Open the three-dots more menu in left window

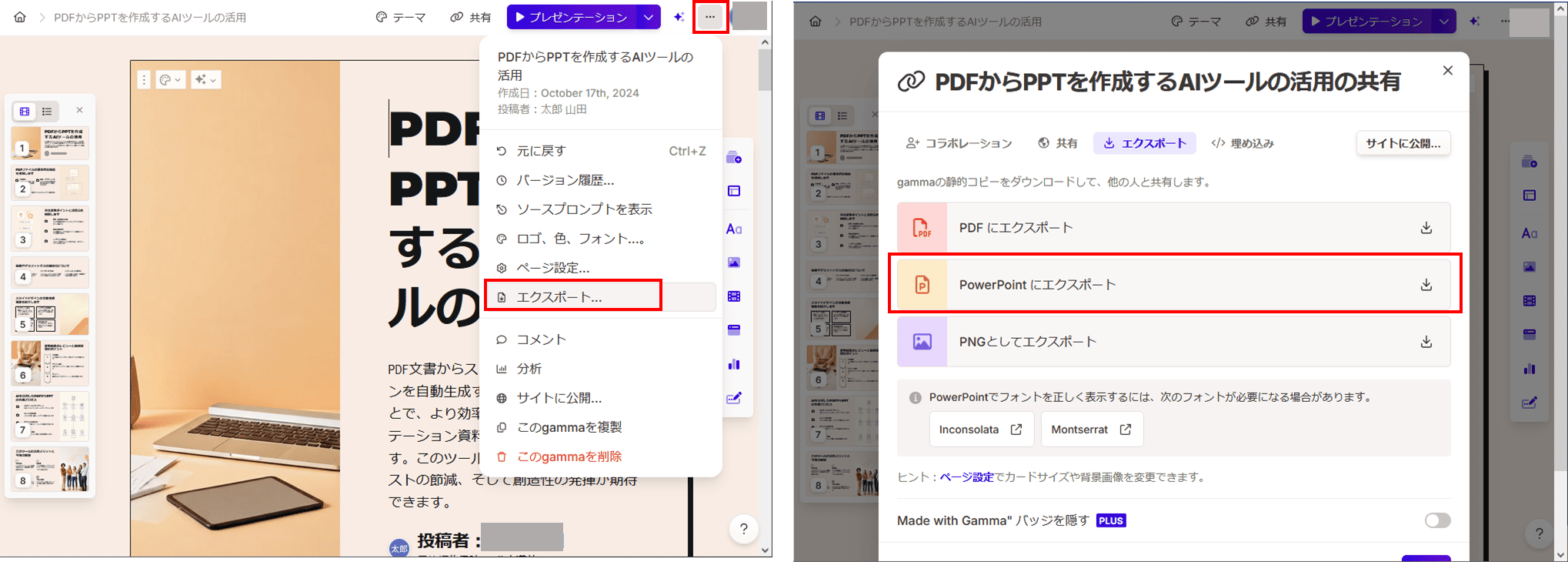tap(709, 17)
